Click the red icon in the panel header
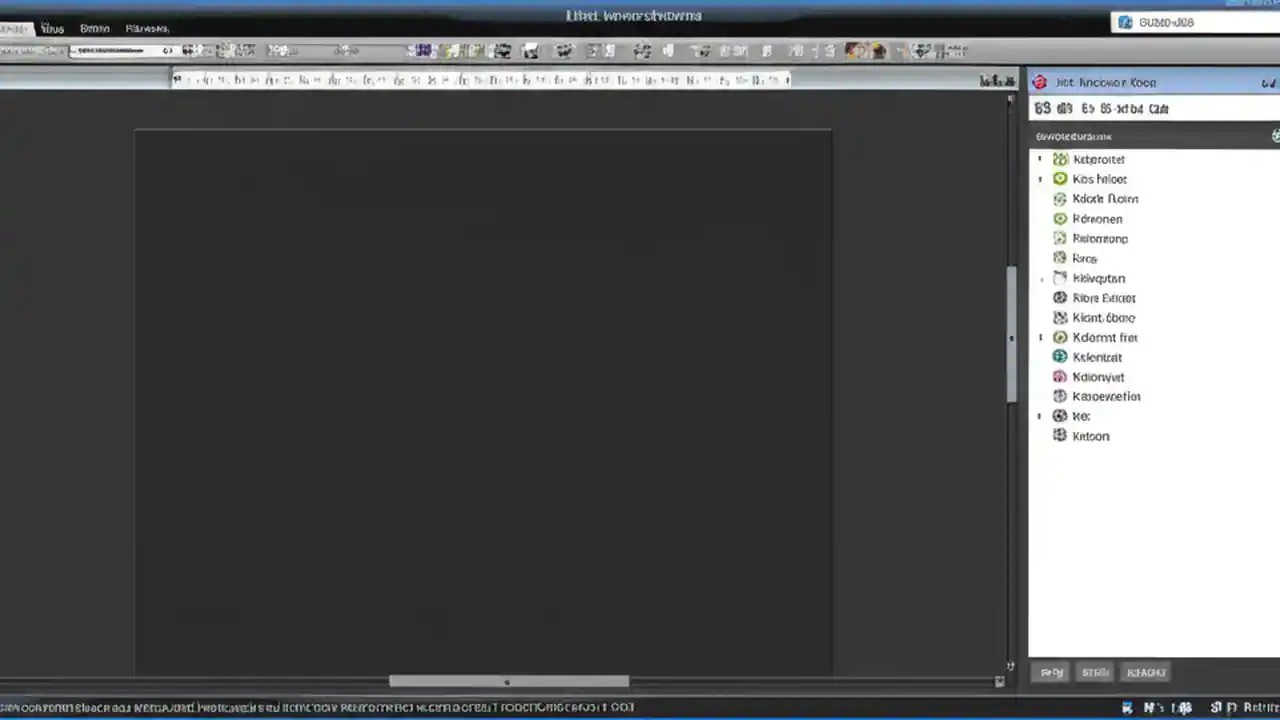The width and height of the screenshot is (1280, 720). pyautogui.click(x=1040, y=82)
